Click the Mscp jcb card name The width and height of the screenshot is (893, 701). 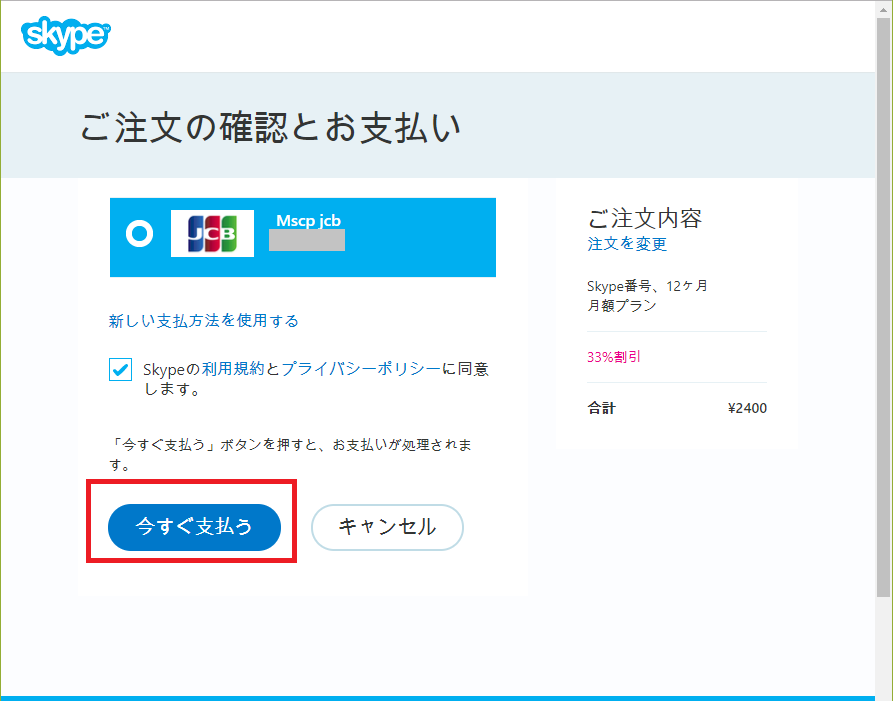308,220
